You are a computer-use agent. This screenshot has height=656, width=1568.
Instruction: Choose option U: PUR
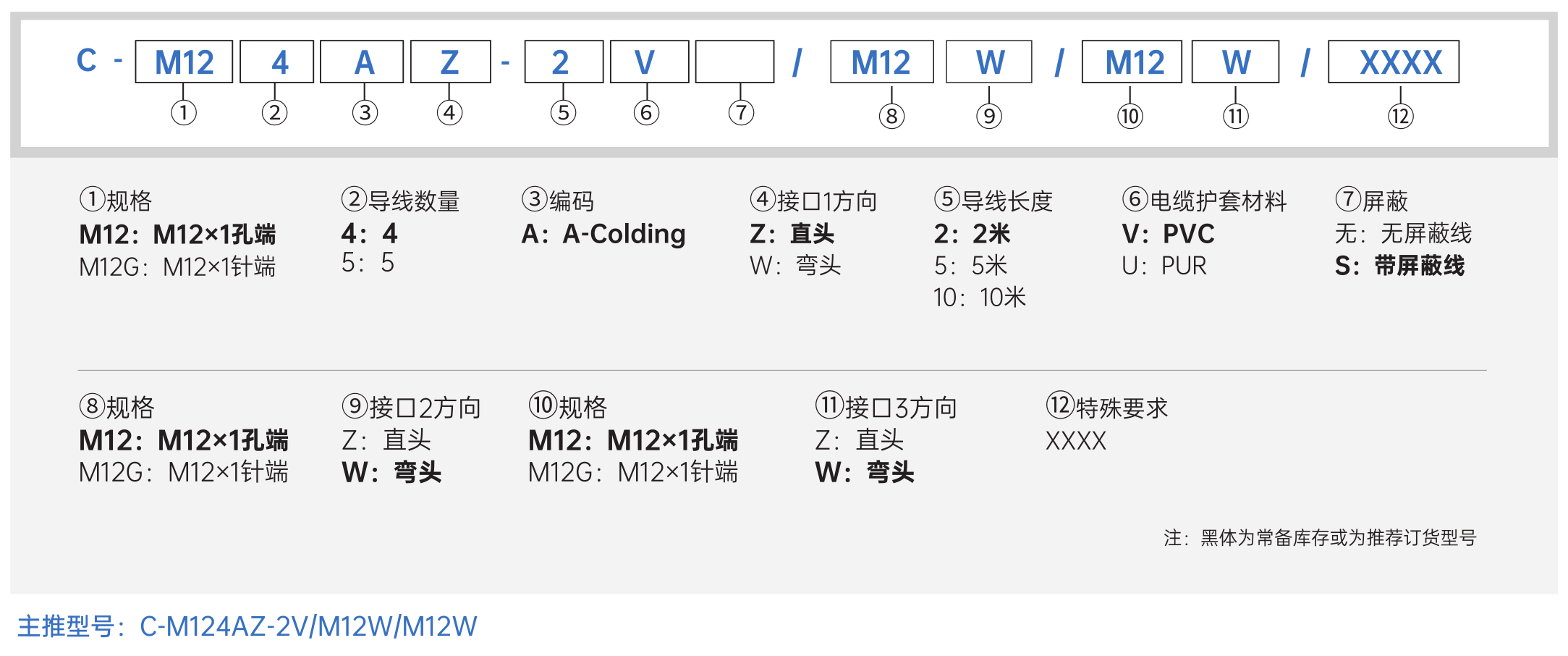[x=1164, y=266]
